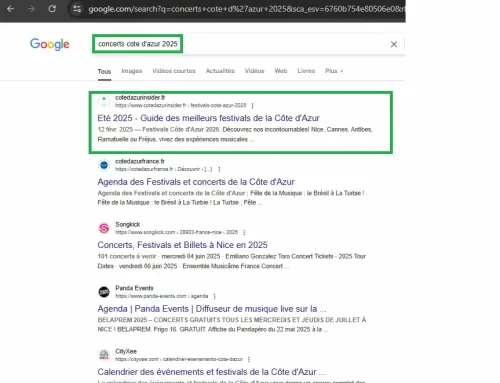This screenshot has width=500, height=383.
Task: Clear the search box with the X
Action: tap(394, 44)
